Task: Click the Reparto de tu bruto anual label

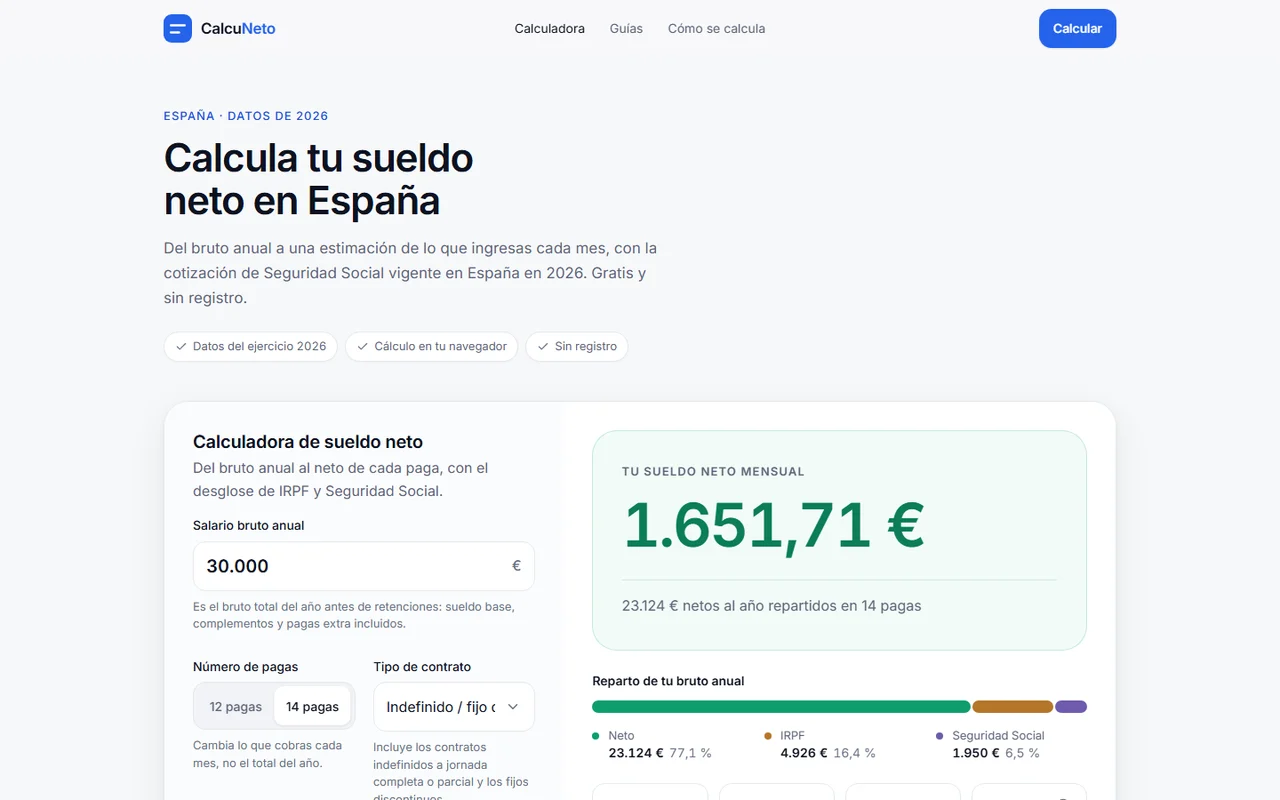Action: click(x=668, y=681)
